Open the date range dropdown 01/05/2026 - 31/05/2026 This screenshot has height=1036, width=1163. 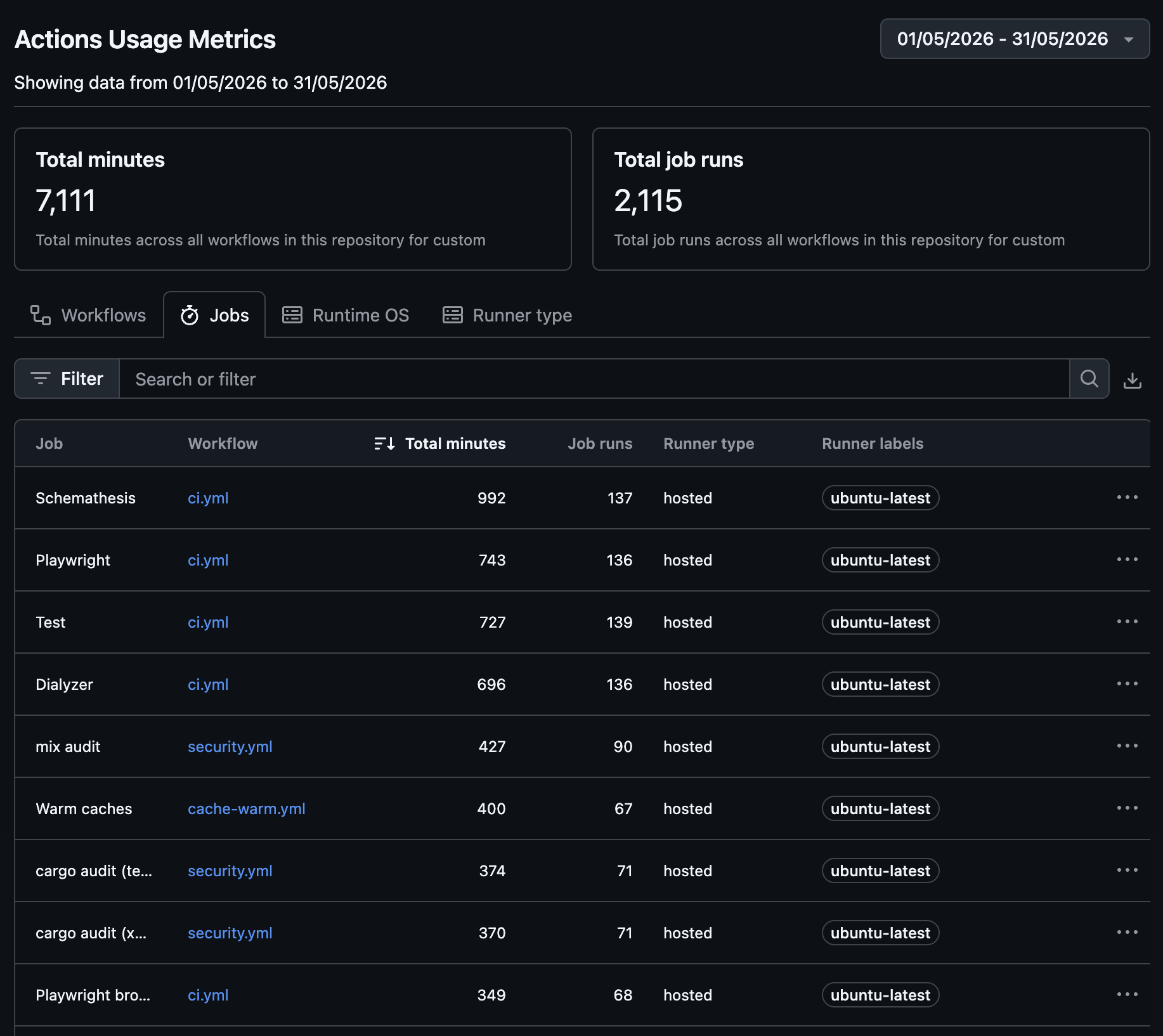pos(1015,39)
